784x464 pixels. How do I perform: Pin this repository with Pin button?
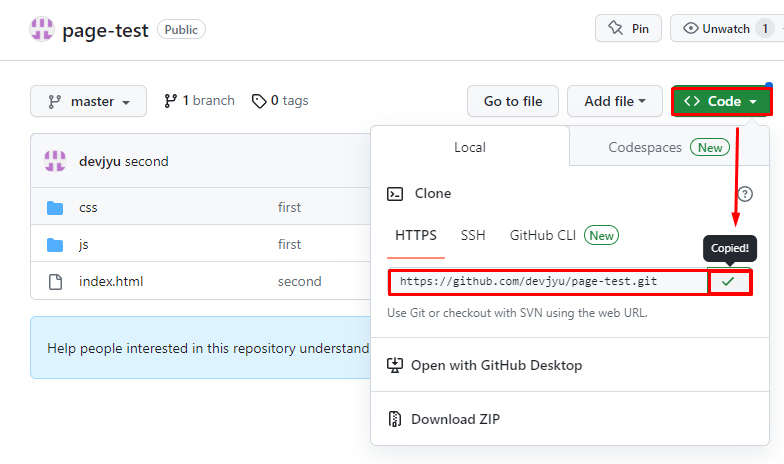click(628, 28)
